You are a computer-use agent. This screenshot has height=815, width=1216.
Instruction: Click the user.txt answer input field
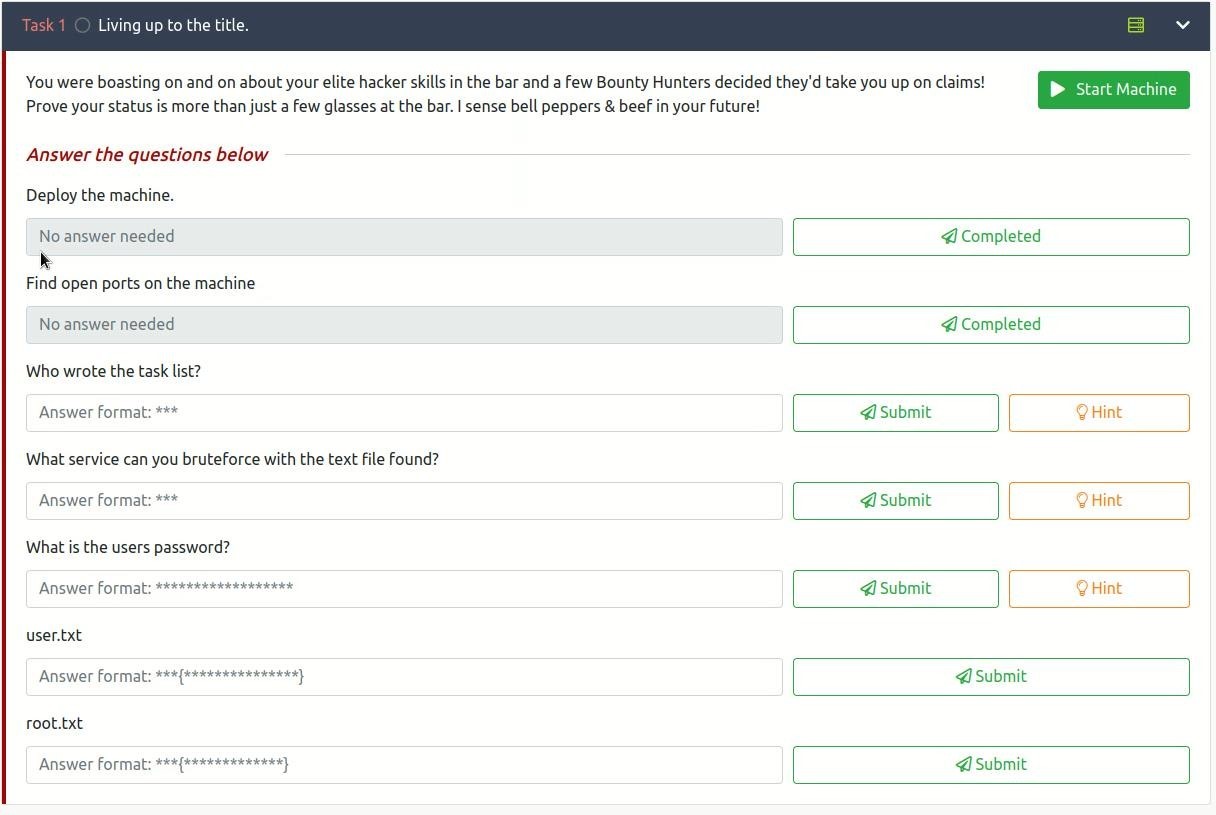point(404,677)
